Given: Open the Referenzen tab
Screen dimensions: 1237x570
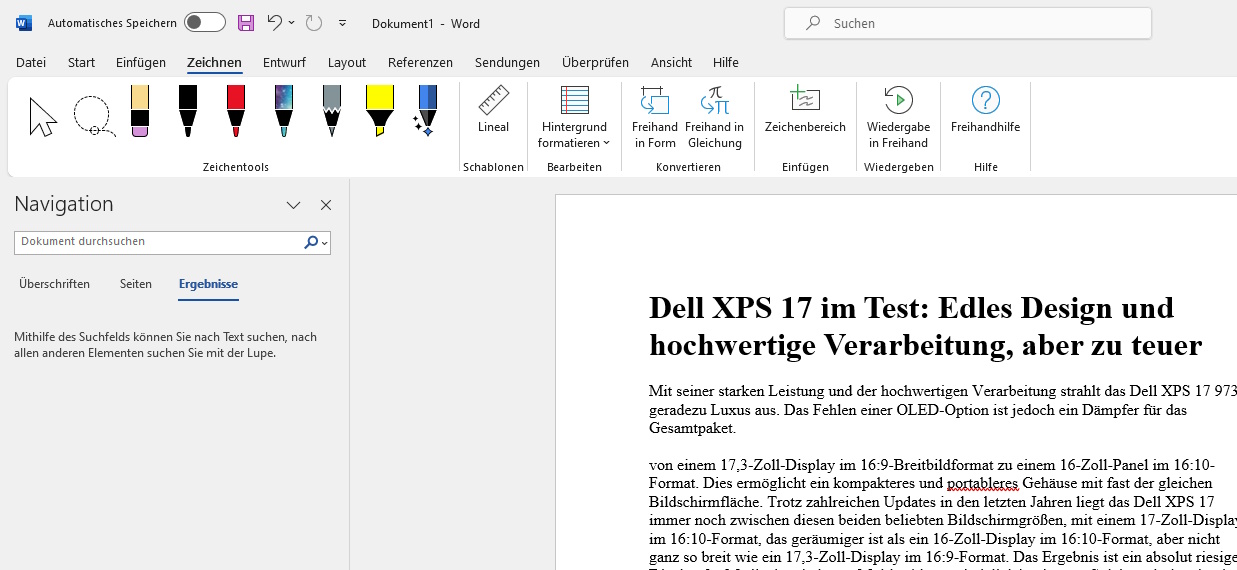Looking at the screenshot, I should 420,62.
